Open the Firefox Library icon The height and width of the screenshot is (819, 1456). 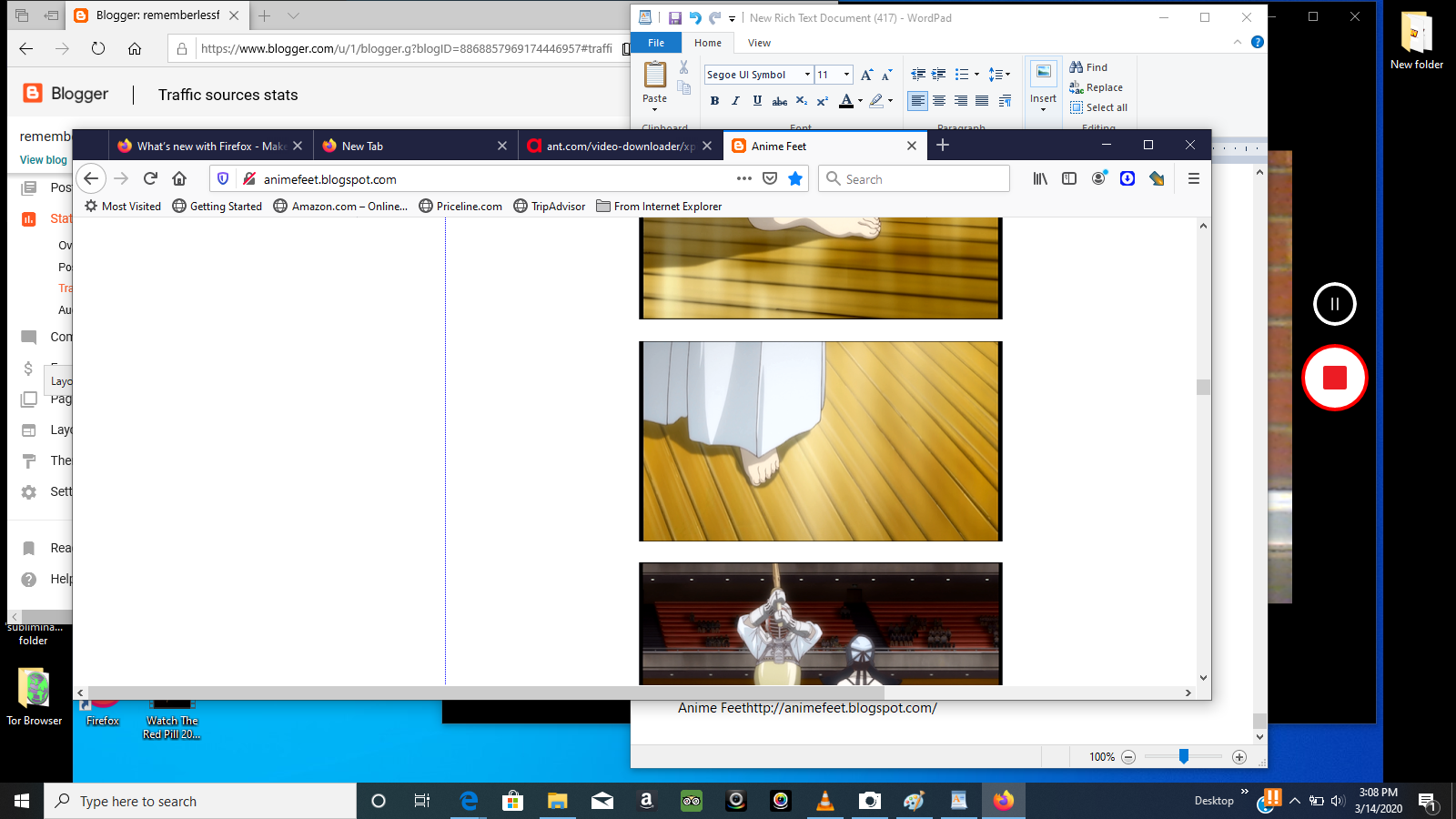(x=1040, y=179)
